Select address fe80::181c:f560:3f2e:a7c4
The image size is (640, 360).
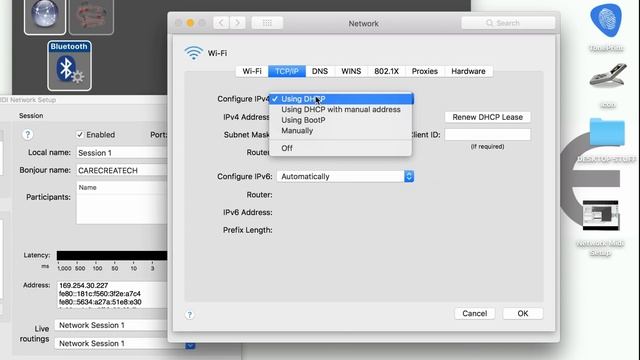[x=100, y=293]
